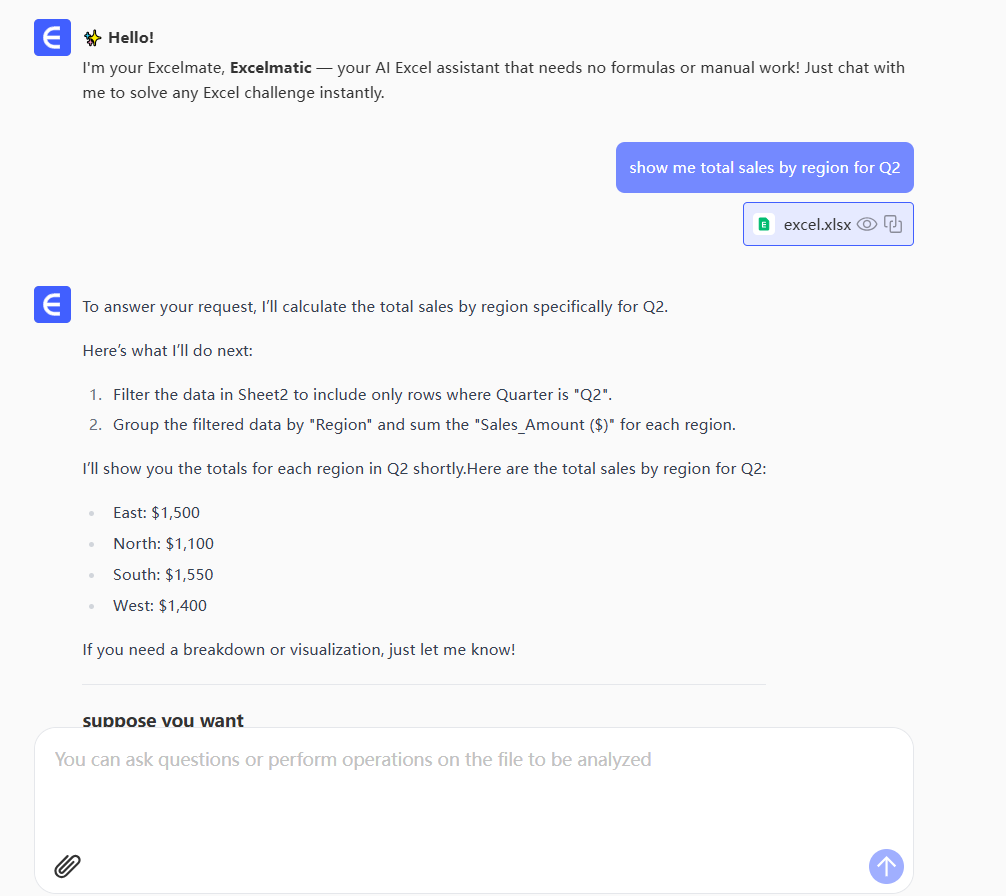This screenshot has height=896, width=1006.
Task: Click the "suppose you want" heading
Action: tap(163, 720)
